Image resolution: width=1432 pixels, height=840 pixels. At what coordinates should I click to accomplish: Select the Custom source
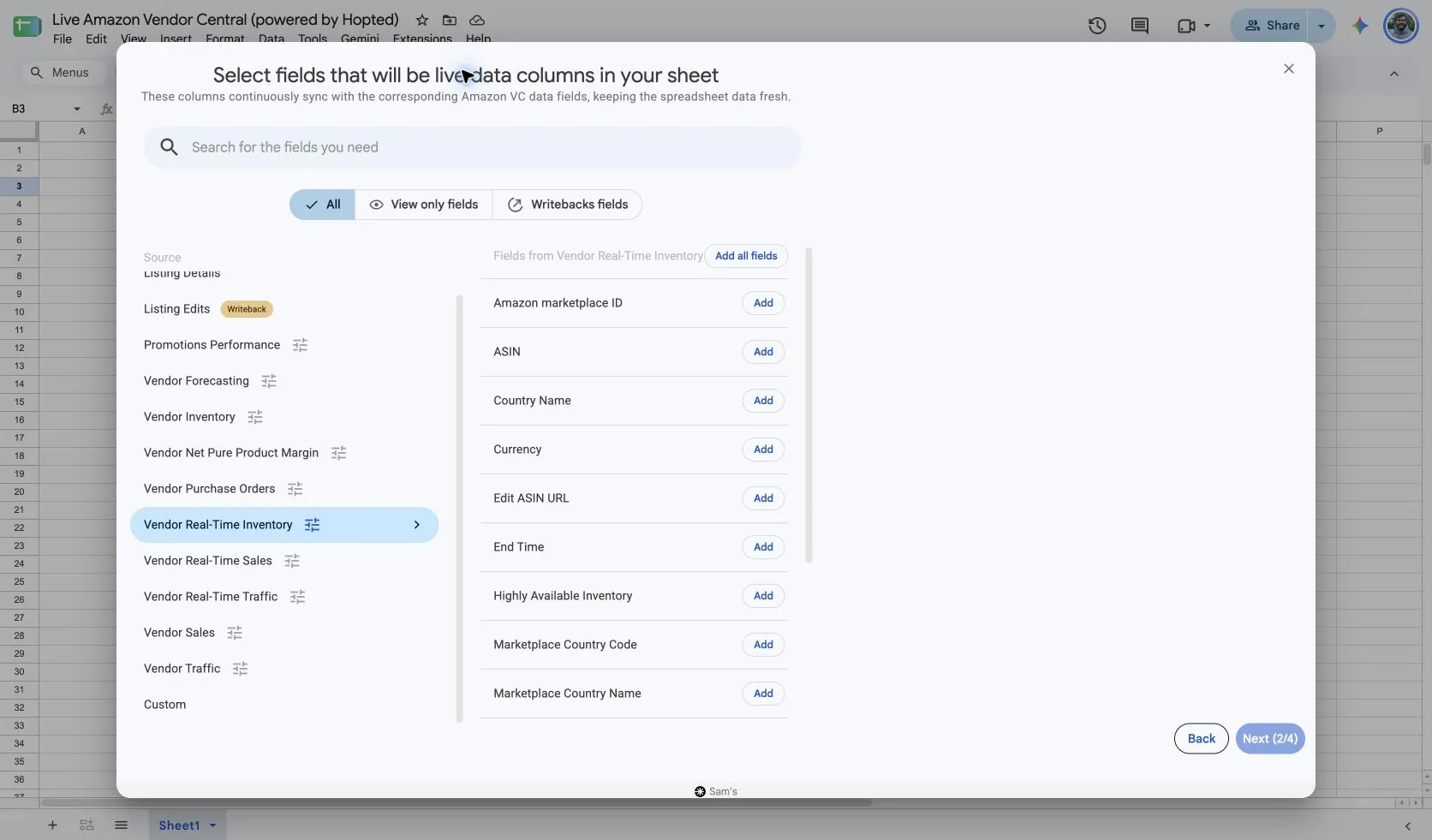164,705
